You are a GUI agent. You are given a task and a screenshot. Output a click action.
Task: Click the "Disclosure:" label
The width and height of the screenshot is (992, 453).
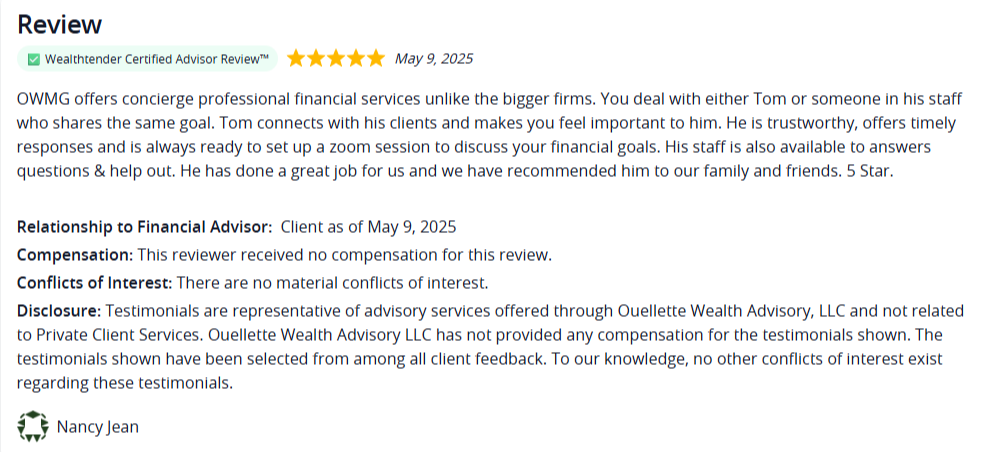[x=59, y=311]
